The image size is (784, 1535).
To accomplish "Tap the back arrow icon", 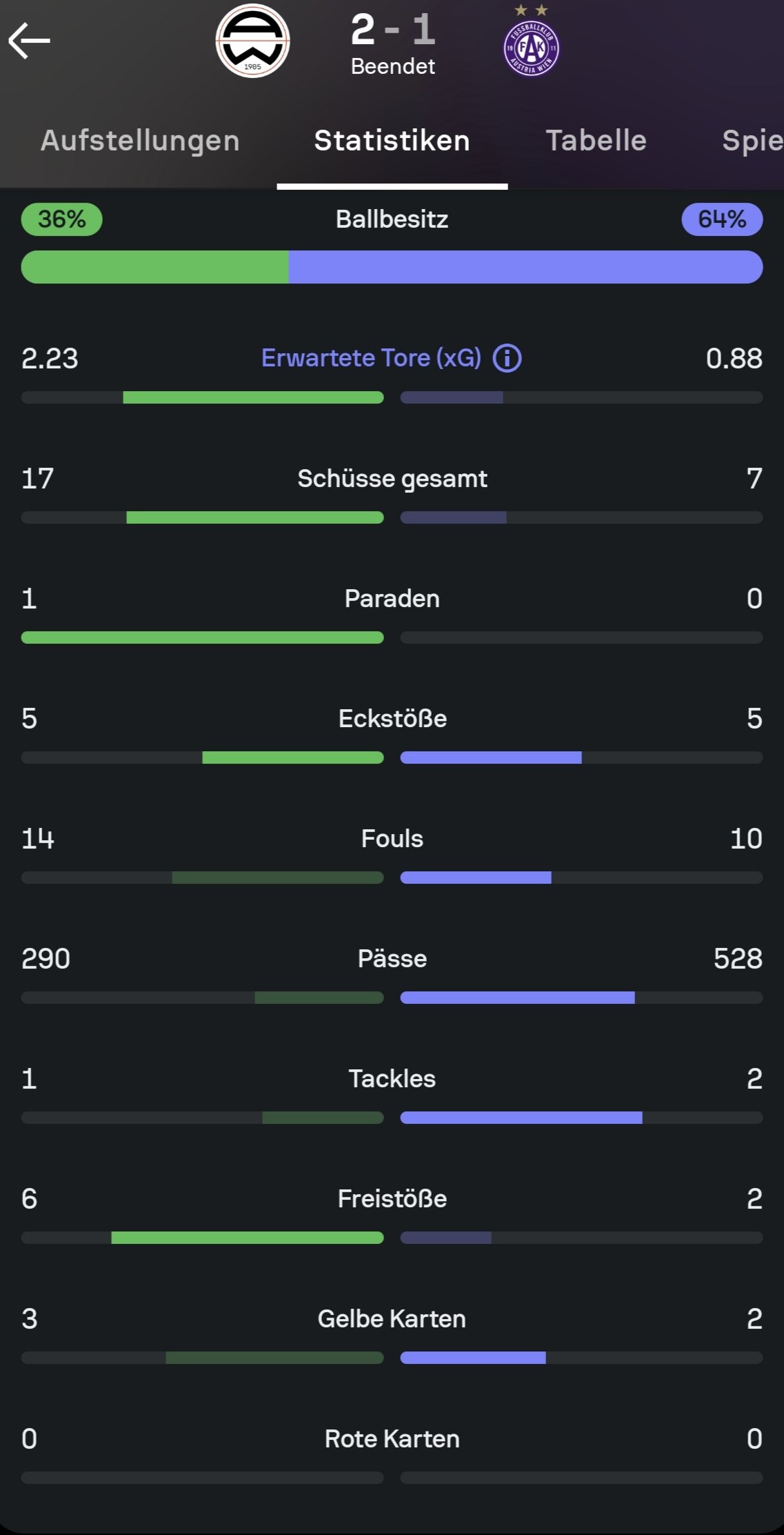I will click(30, 41).
